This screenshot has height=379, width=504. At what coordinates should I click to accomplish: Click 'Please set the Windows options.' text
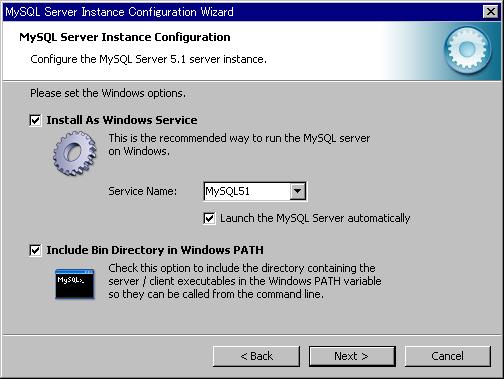pos(108,93)
